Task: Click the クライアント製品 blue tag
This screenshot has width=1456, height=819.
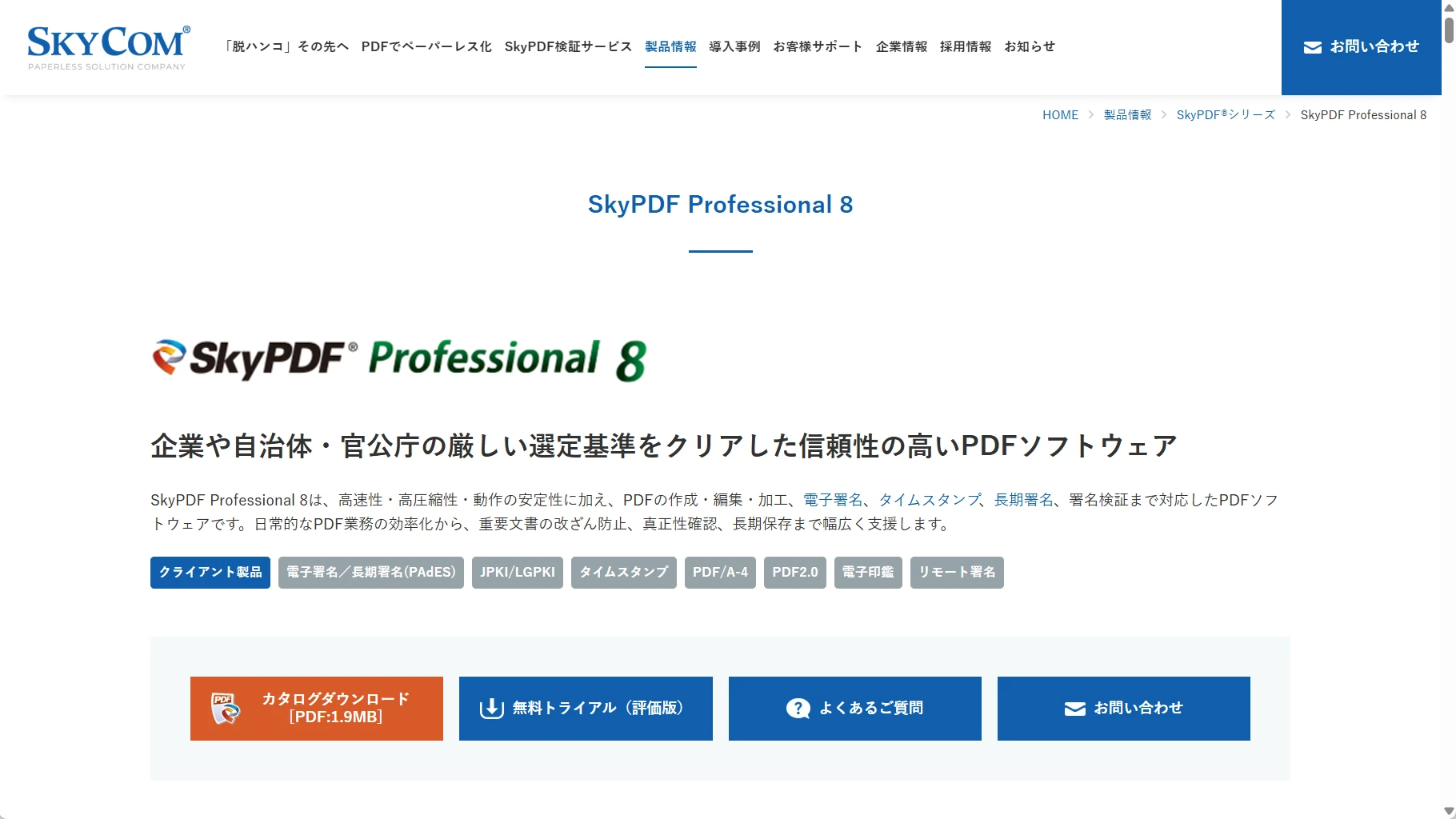Action: (210, 573)
